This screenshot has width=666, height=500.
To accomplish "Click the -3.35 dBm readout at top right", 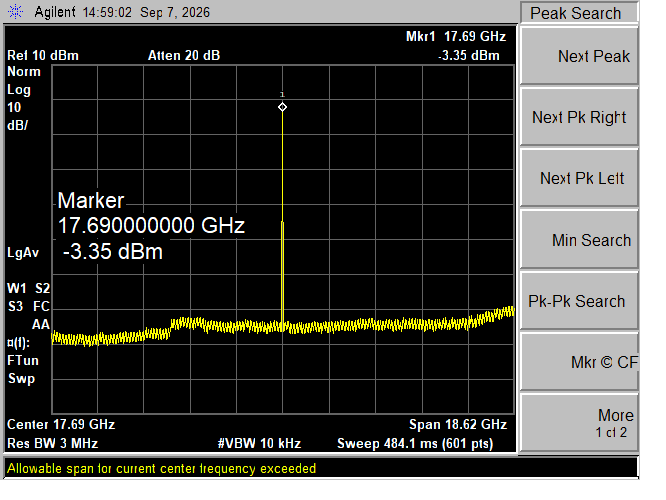I will coord(469,56).
